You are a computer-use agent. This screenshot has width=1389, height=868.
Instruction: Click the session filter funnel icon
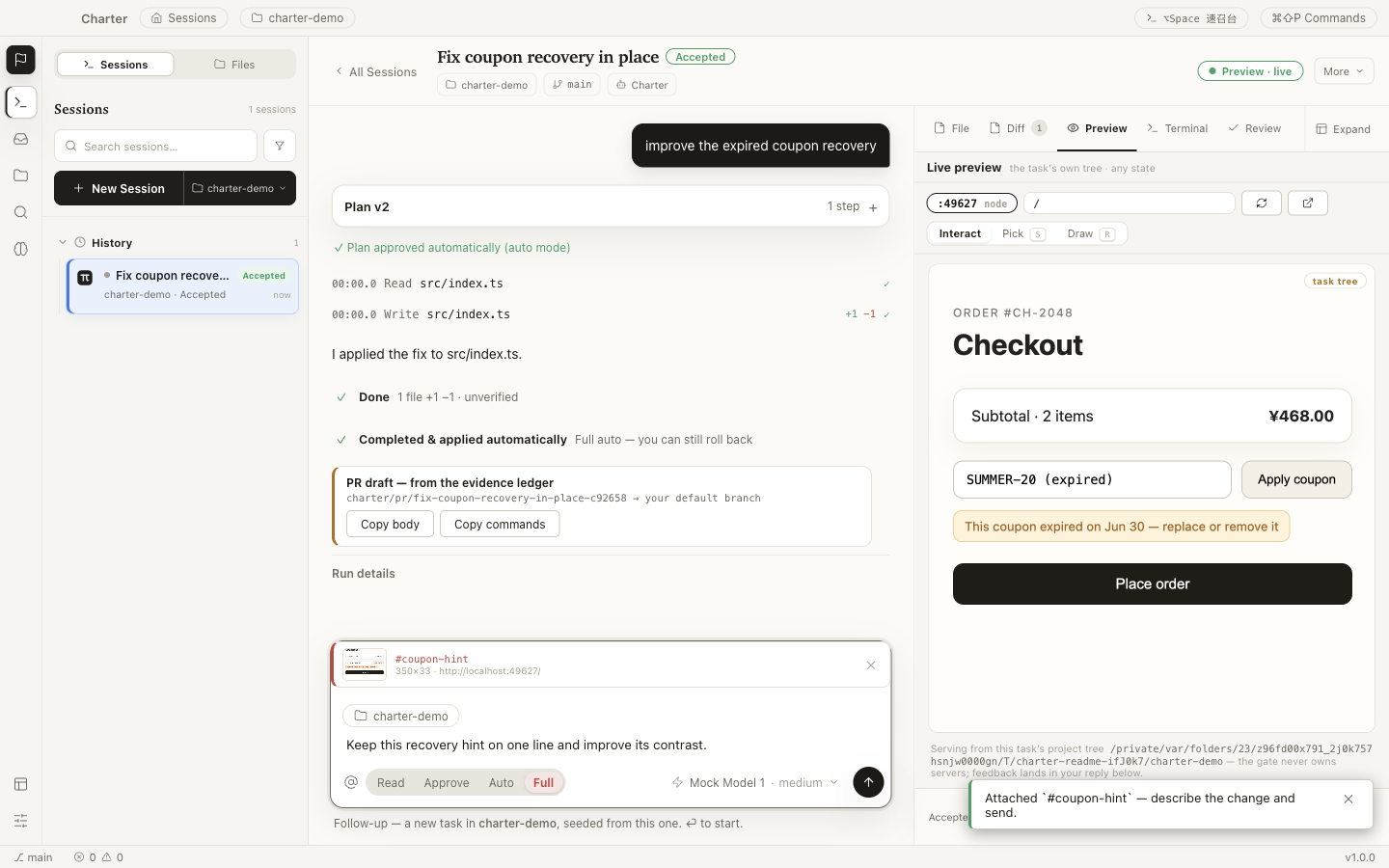280,146
